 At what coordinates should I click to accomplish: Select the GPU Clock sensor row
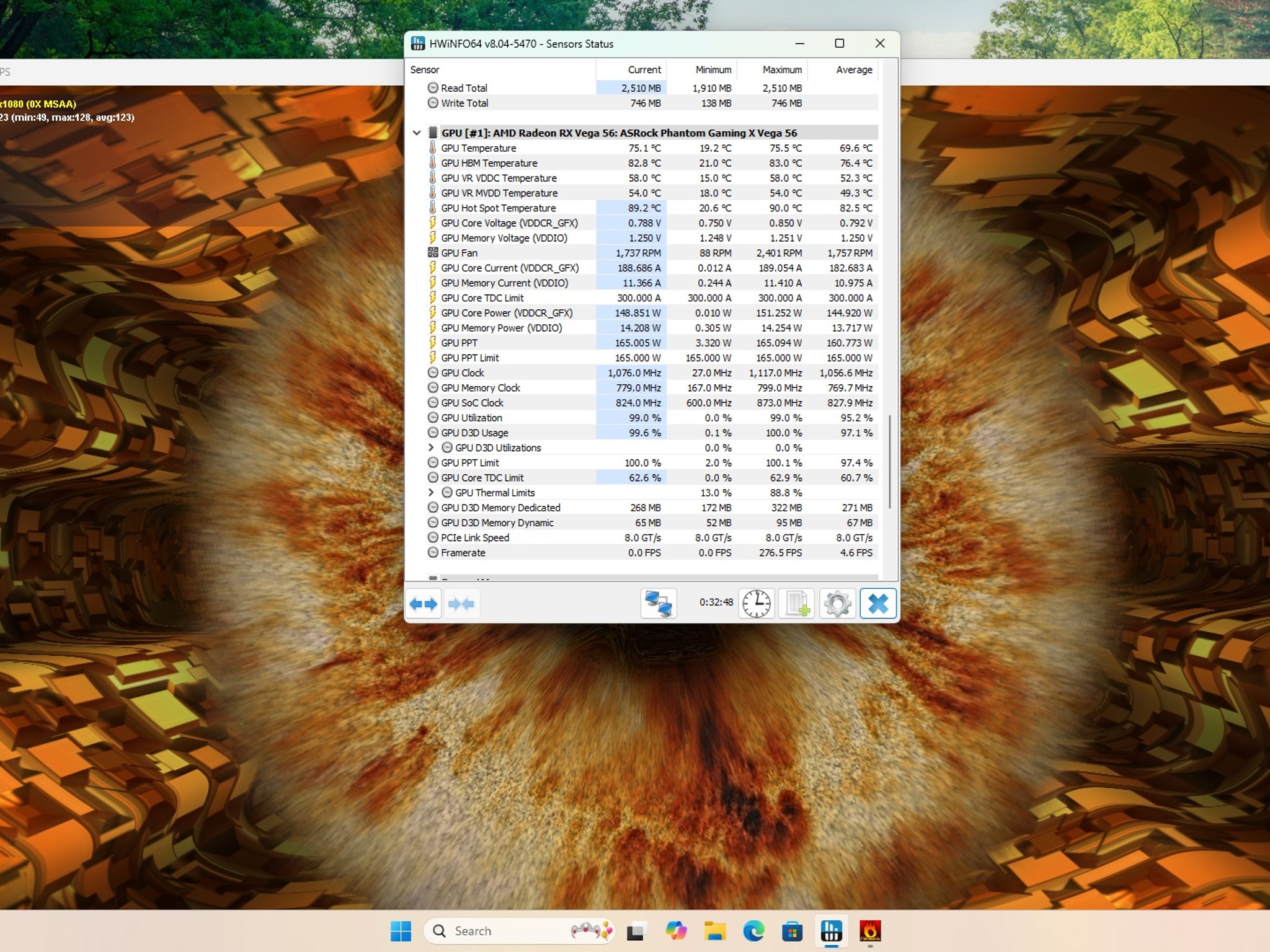click(x=462, y=373)
